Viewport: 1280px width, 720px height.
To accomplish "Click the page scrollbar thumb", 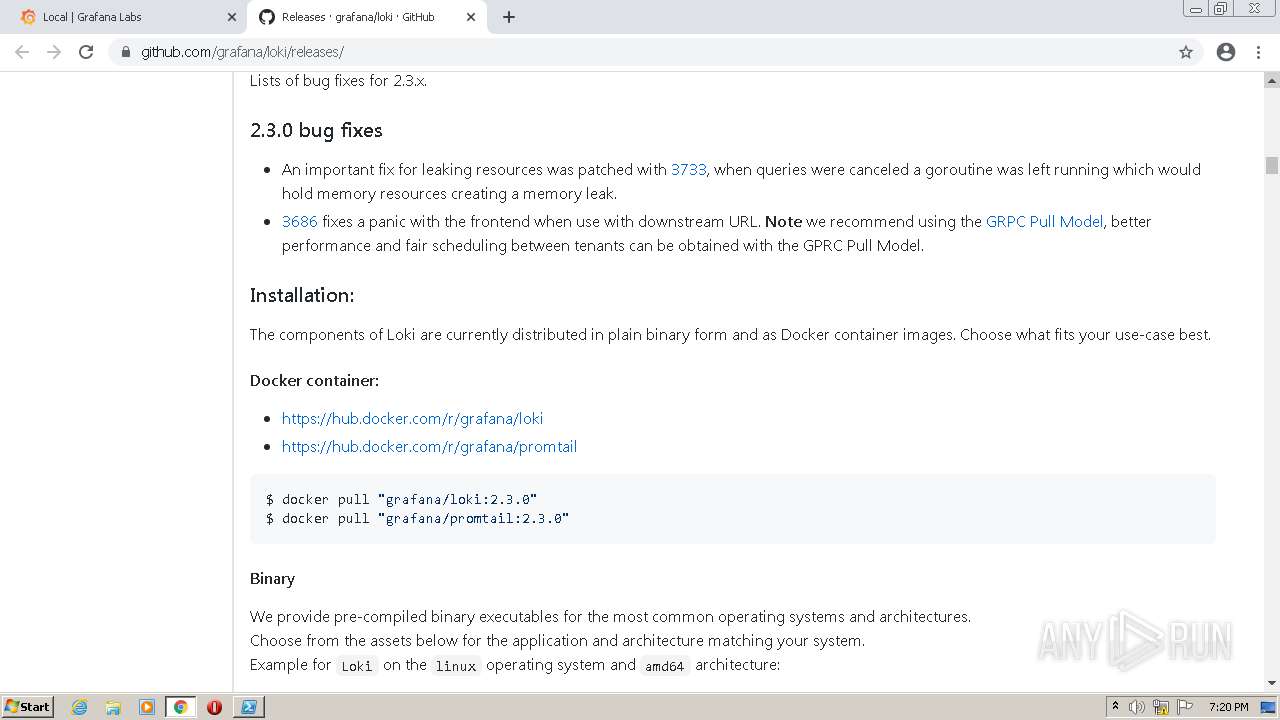I will click(x=1272, y=166).
